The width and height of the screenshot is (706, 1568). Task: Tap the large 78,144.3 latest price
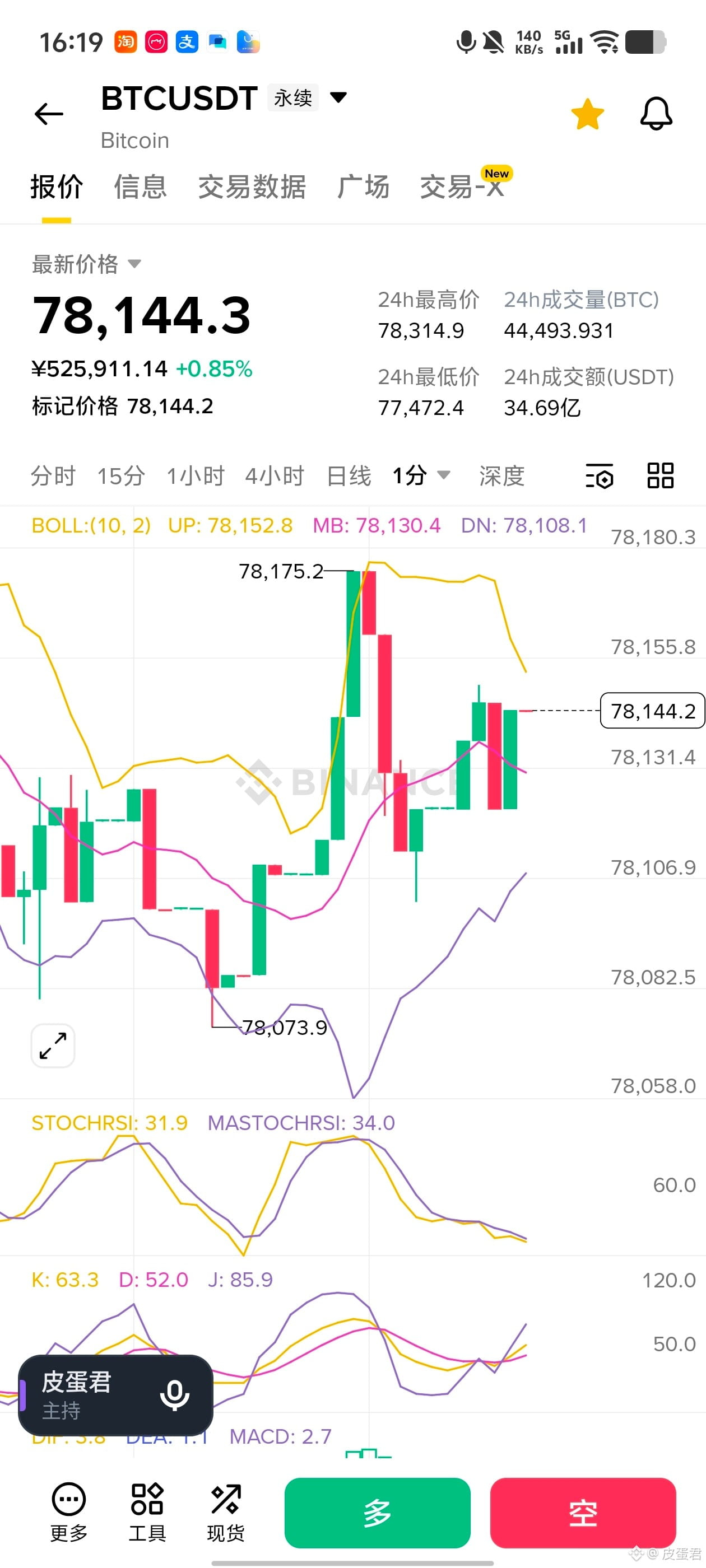[141, 315]
